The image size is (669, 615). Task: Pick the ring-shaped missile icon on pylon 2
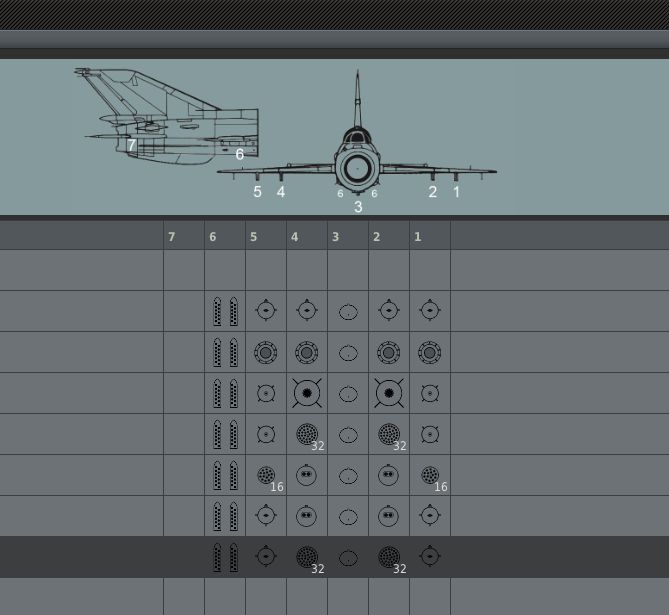(388, 353)
